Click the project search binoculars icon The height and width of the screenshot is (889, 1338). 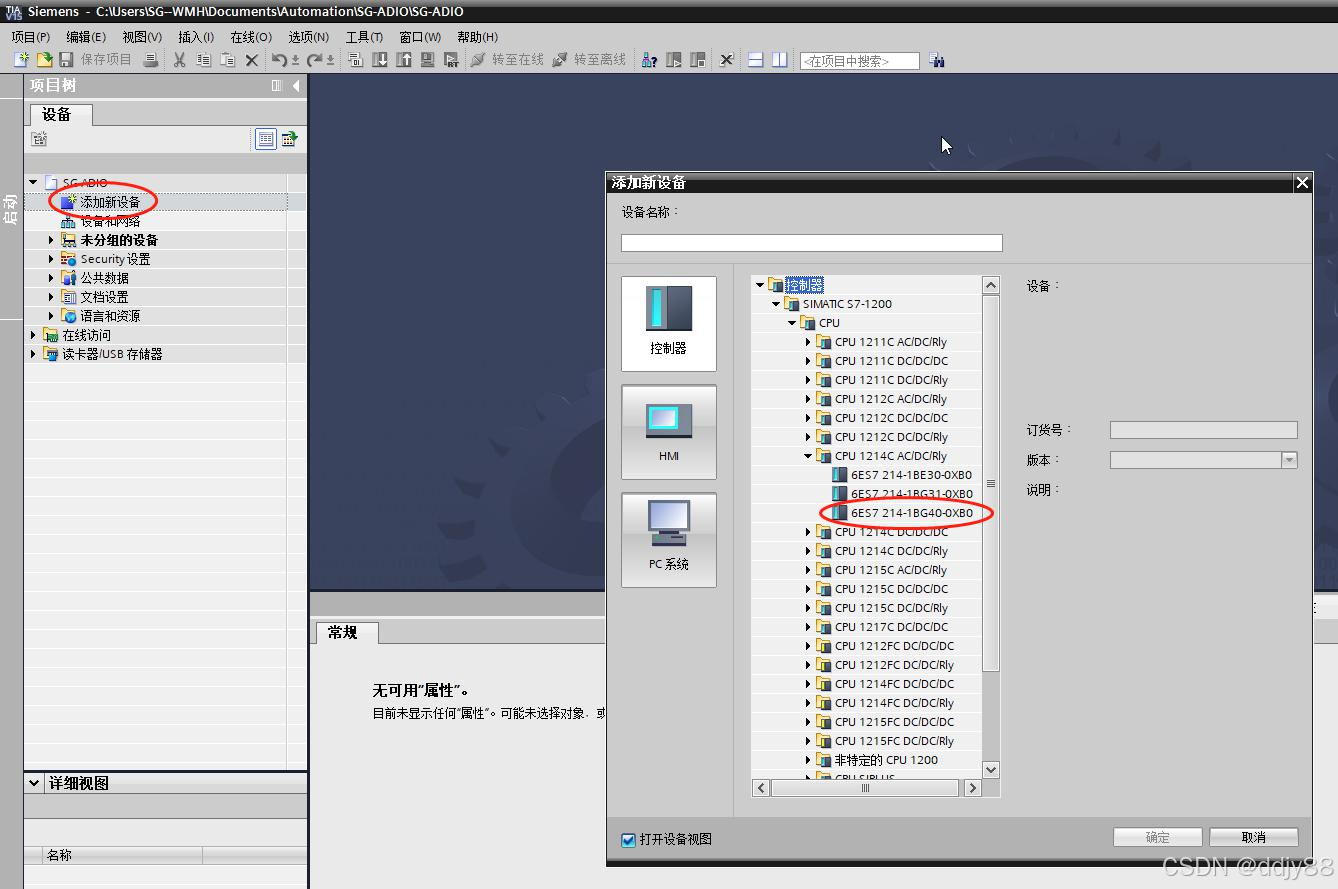point(937,60)
